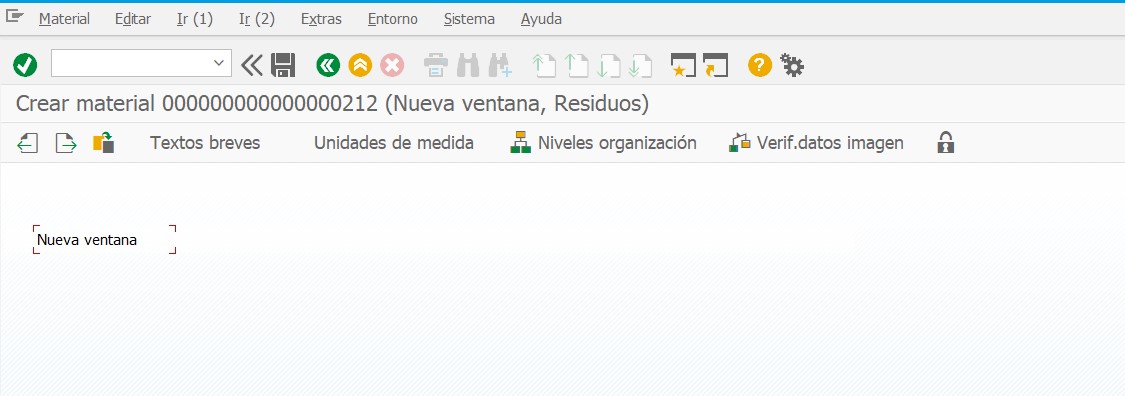This screenshot has height=396, width=1125.
Task: Open the Extras menu
Action: point(321,19)
